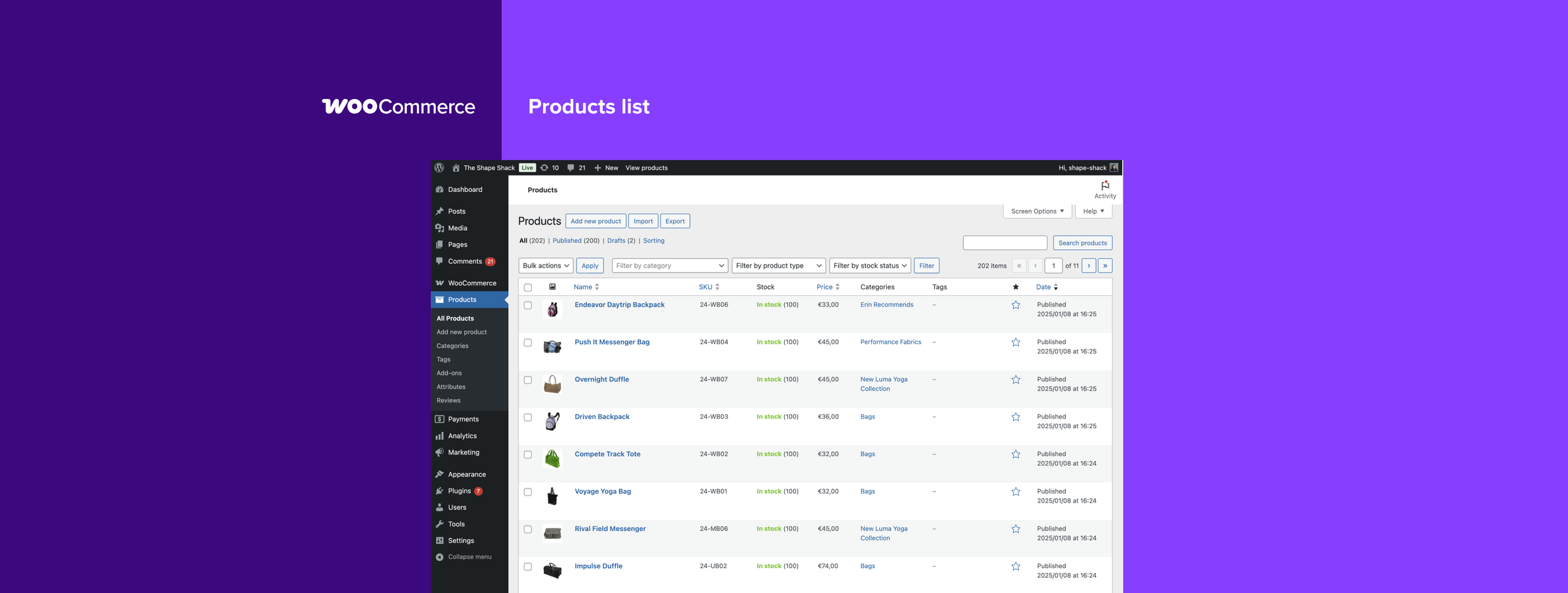Open Attributes submenu item
Image resolution: width=1568 pixels, height=593 pixels.
click(x=451, y=387)
